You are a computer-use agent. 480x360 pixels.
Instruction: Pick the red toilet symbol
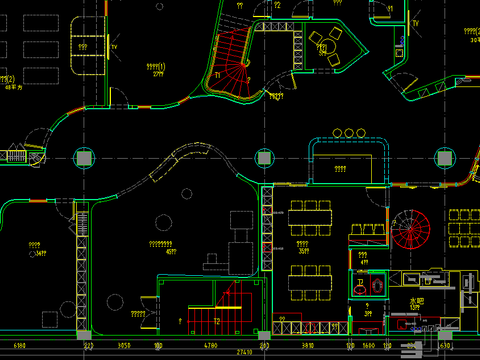pyautogui.click(x=377, y=286)
